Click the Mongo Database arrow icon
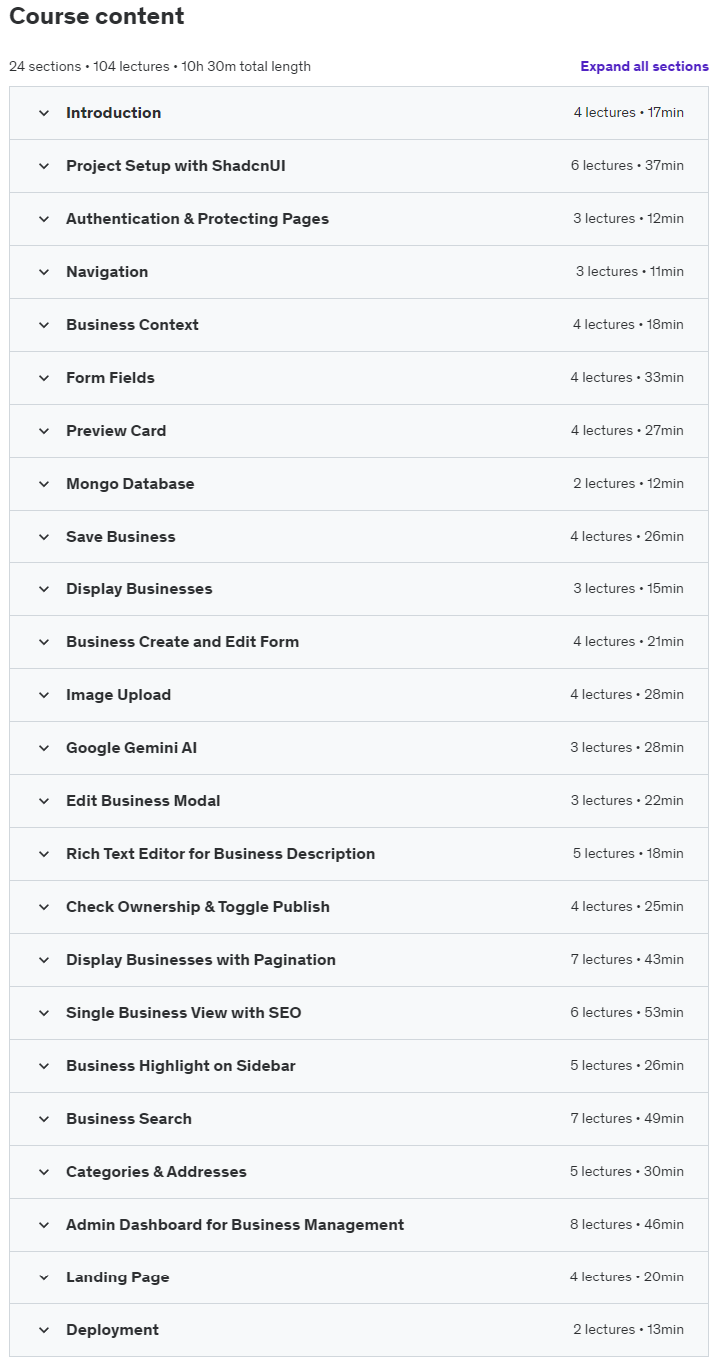 (x=44, y=484)
